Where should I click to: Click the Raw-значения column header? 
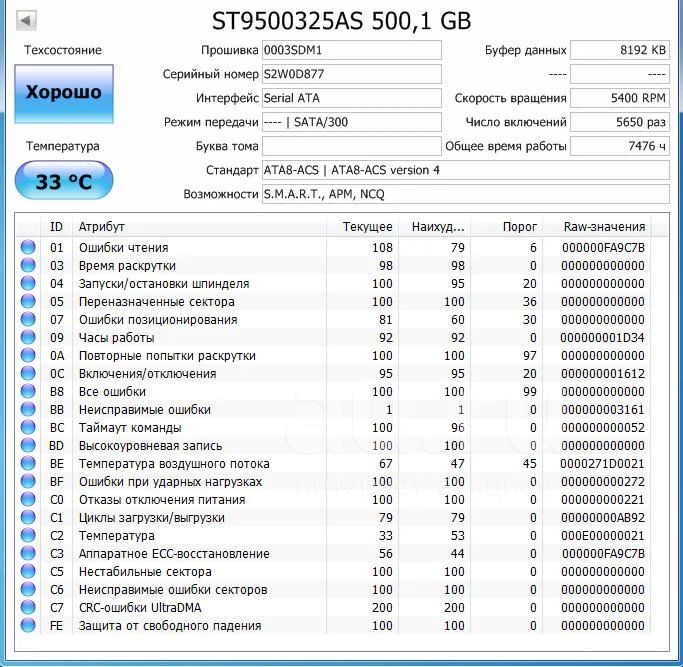pyautogui.click(x=597, y=227)
